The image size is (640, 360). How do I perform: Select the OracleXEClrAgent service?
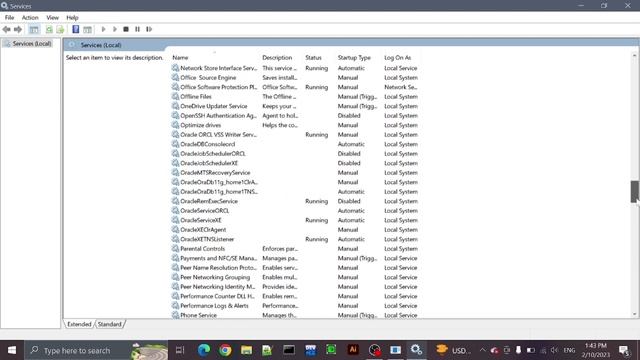pos(296,230)
